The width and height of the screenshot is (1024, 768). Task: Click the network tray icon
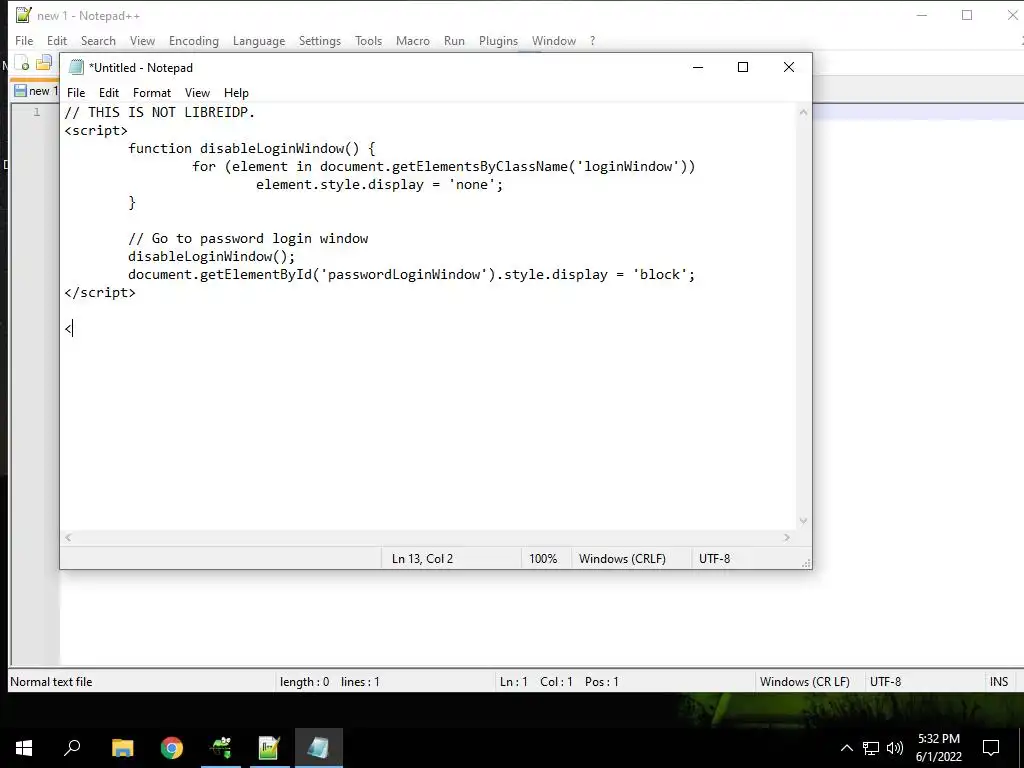point(871,748)
